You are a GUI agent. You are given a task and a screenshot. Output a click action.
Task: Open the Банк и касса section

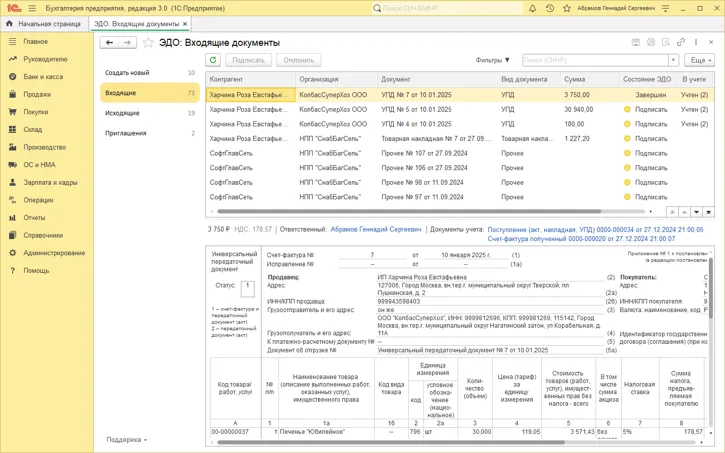pos(43,77)
